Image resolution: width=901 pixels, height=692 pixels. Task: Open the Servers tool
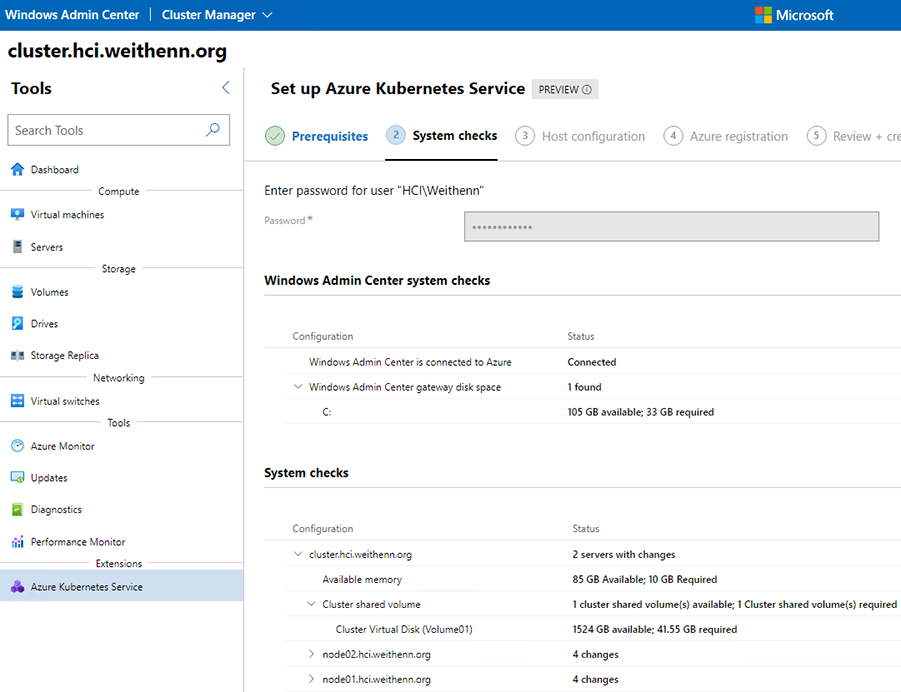coord(47,247)
